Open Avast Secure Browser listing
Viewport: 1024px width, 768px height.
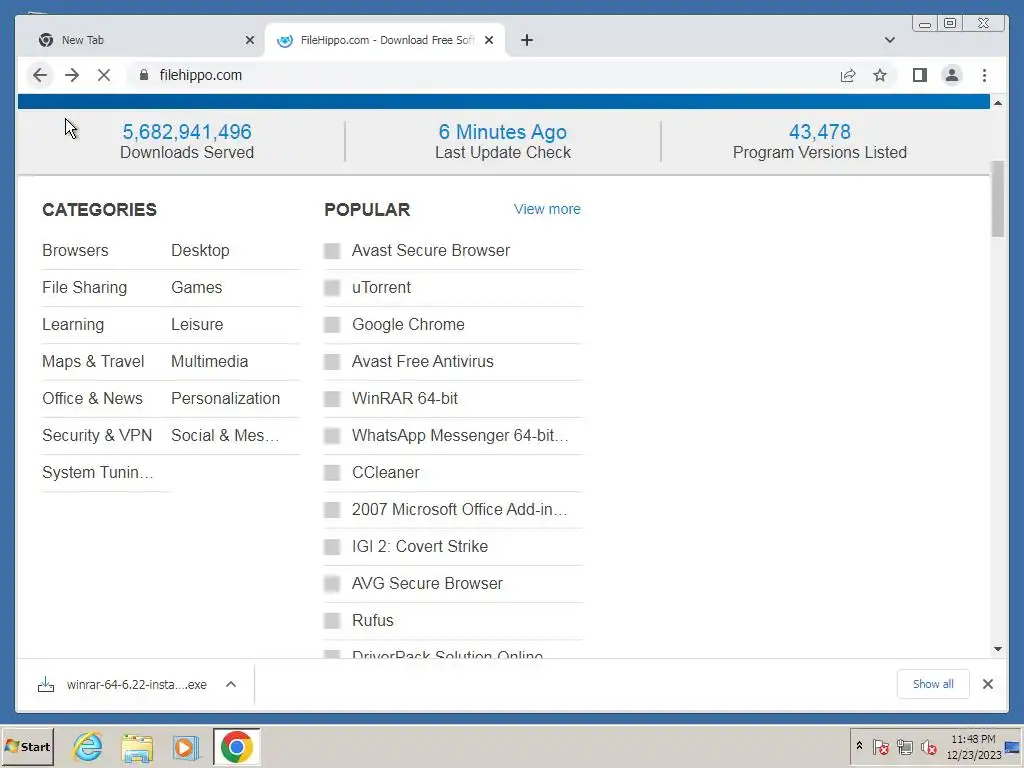(x=430, y=250)
